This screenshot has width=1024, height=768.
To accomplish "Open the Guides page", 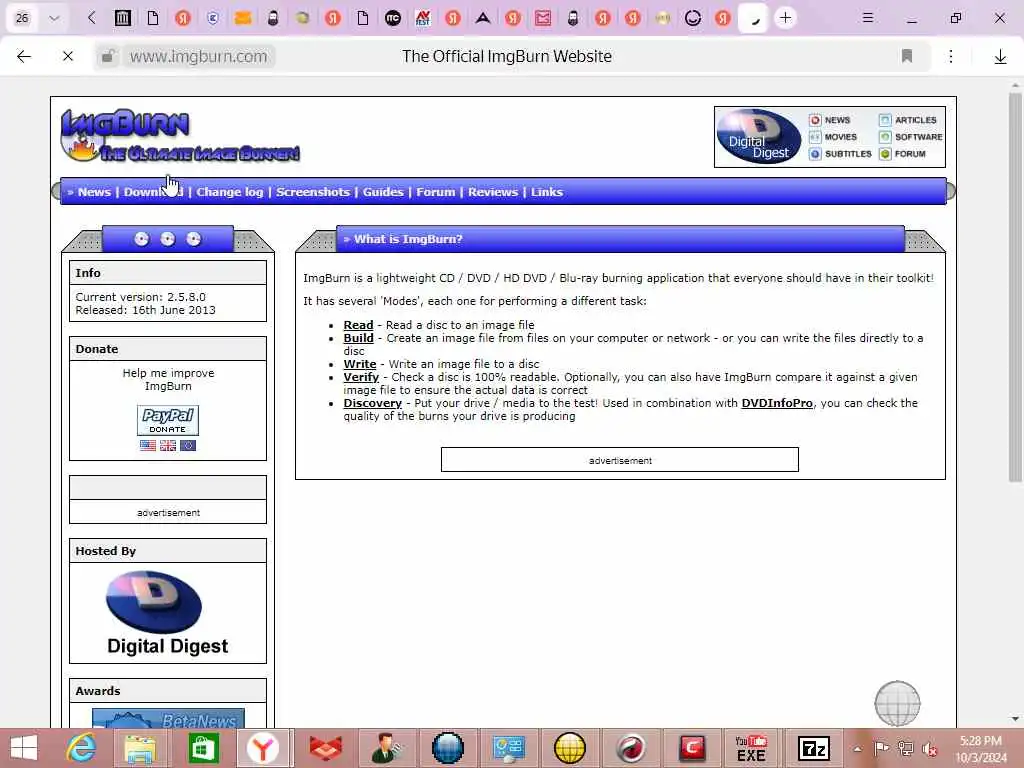I will (383, 192).
